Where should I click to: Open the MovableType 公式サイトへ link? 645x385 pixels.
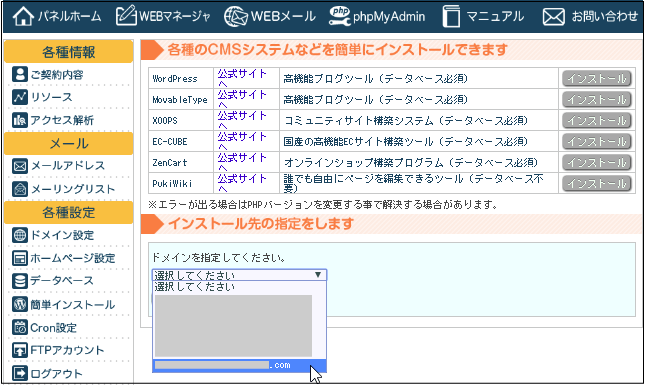pos(242,99)
